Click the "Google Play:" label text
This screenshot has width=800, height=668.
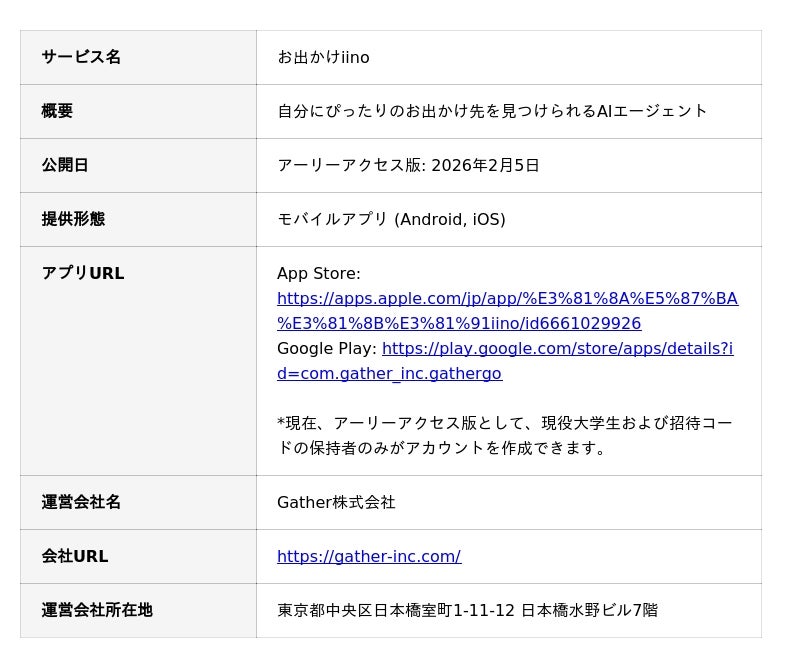[x=326, y=349]
